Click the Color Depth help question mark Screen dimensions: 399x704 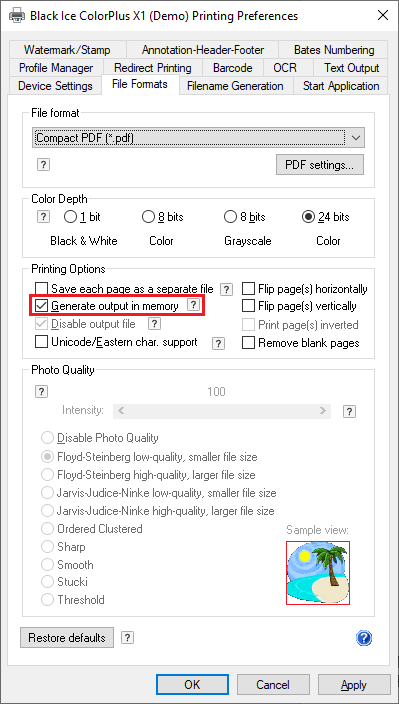[43, 217]
